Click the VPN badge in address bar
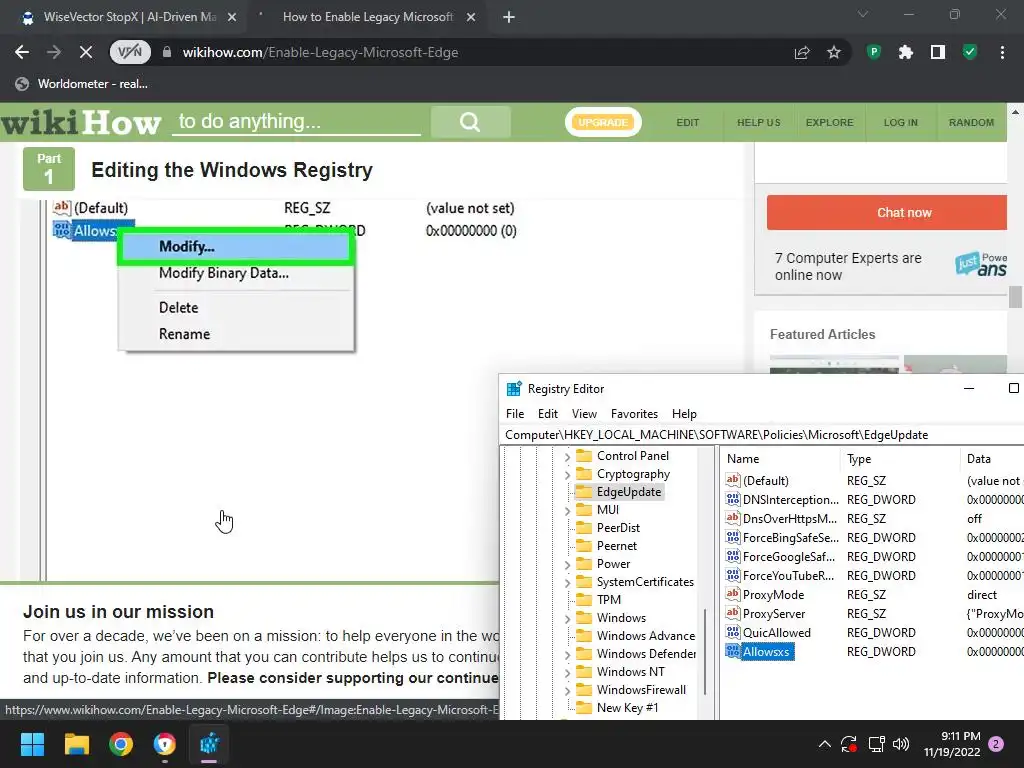Screen dimensions: 1024x768 (x=130, y=52)
